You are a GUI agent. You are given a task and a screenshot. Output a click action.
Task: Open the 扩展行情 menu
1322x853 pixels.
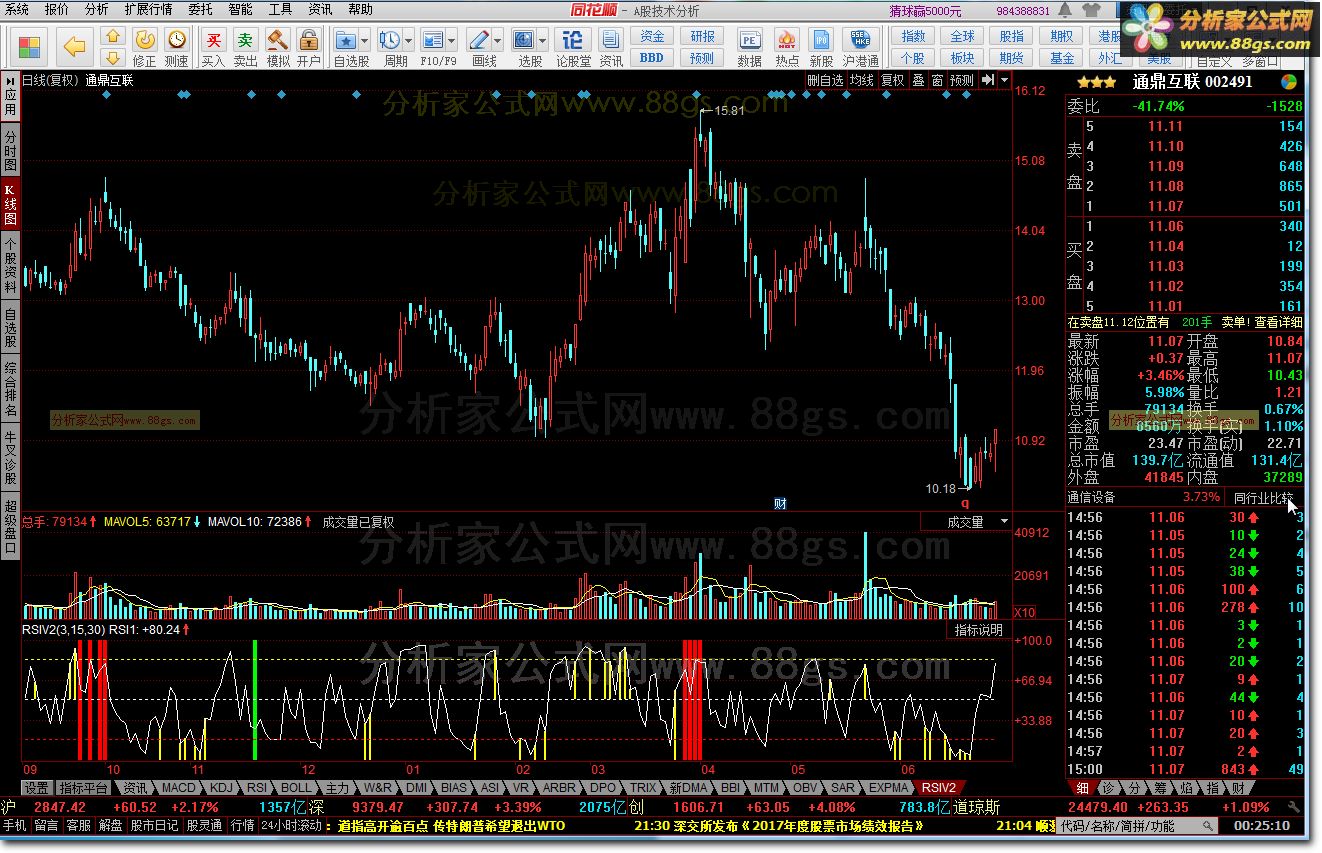pyautogui.click(x=148, y=9)
